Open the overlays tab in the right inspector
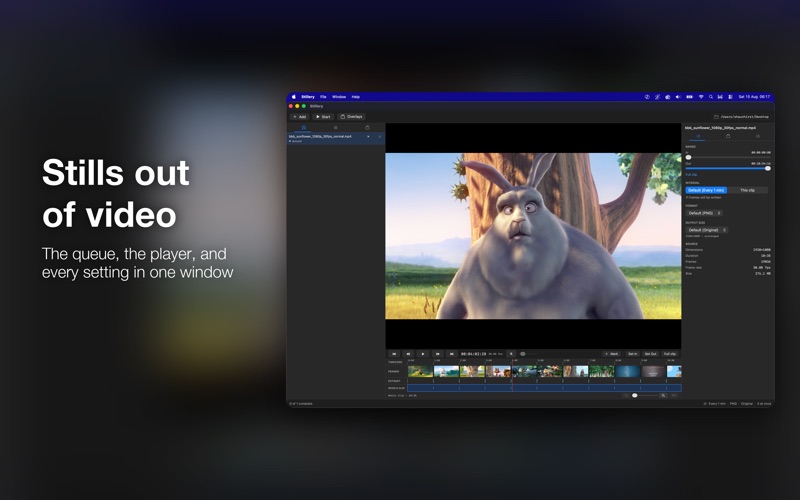Screen dimensions: 800x500 [728, 136]
